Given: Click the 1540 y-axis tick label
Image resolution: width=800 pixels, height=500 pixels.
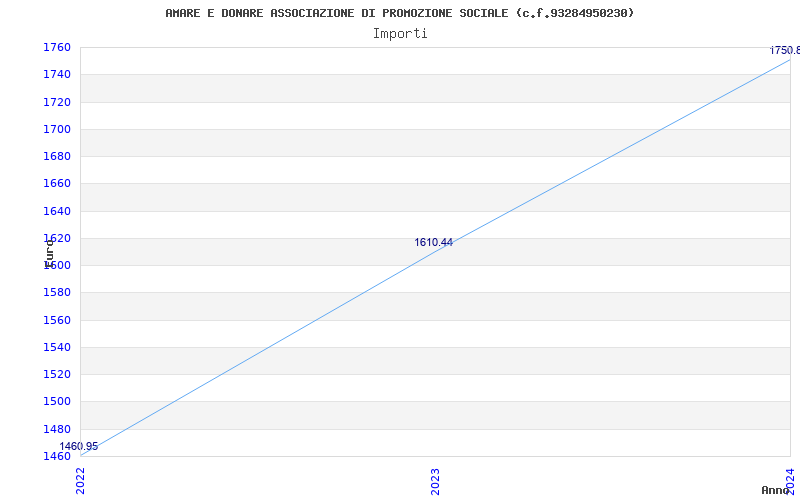Looking at the screenshot, I should pos(57,347).
